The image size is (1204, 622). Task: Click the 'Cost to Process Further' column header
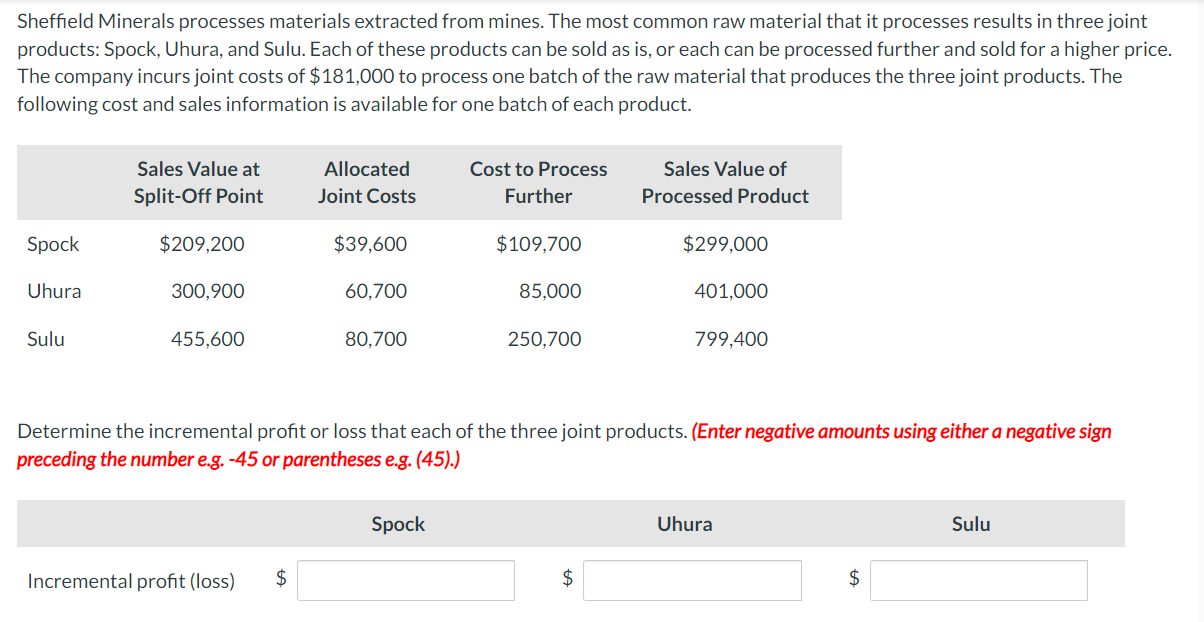[539, 183]
